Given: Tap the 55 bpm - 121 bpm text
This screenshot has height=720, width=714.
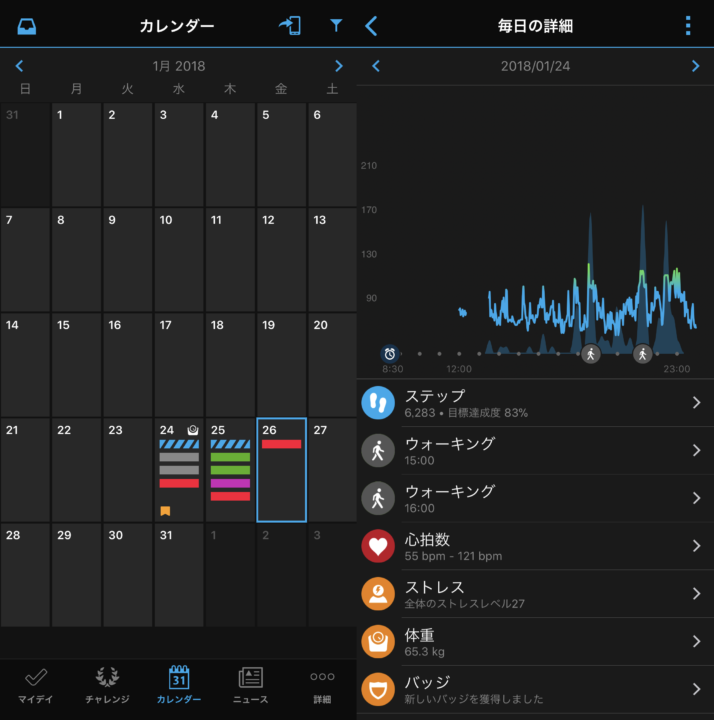Looking at the screenshot, I should tap(453, 556).
